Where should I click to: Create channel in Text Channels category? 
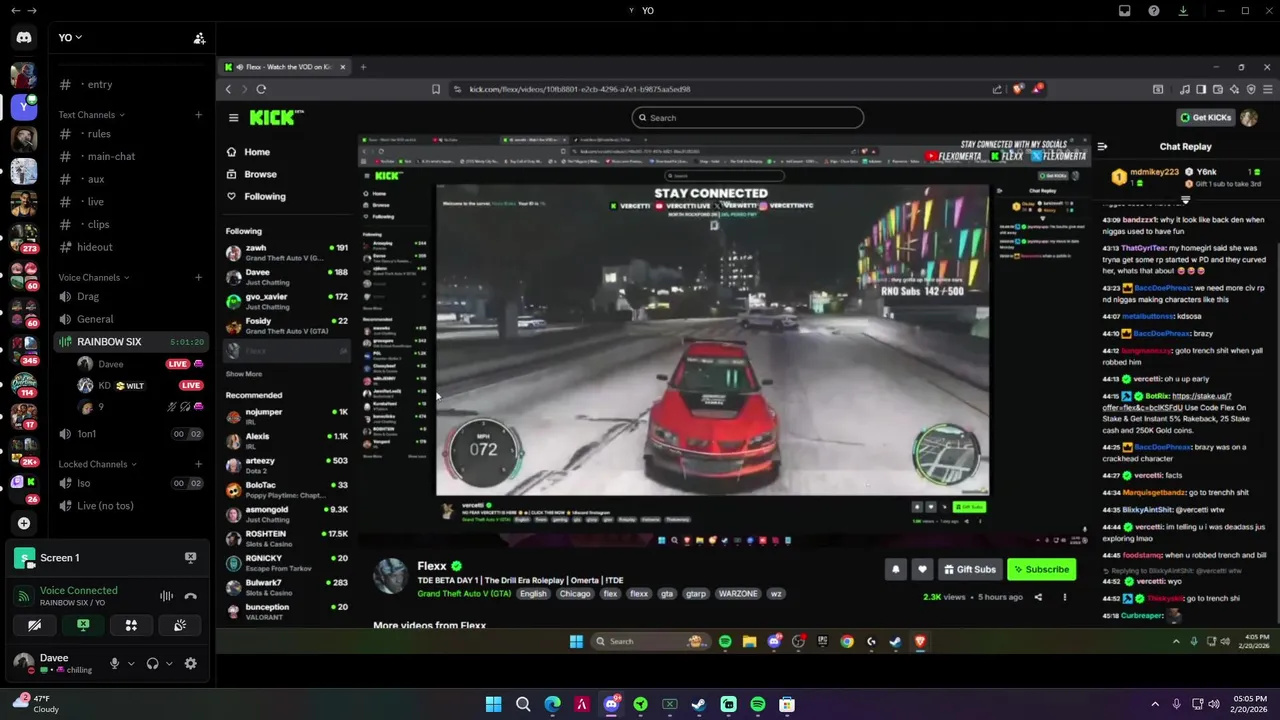(x=198, y=115)
